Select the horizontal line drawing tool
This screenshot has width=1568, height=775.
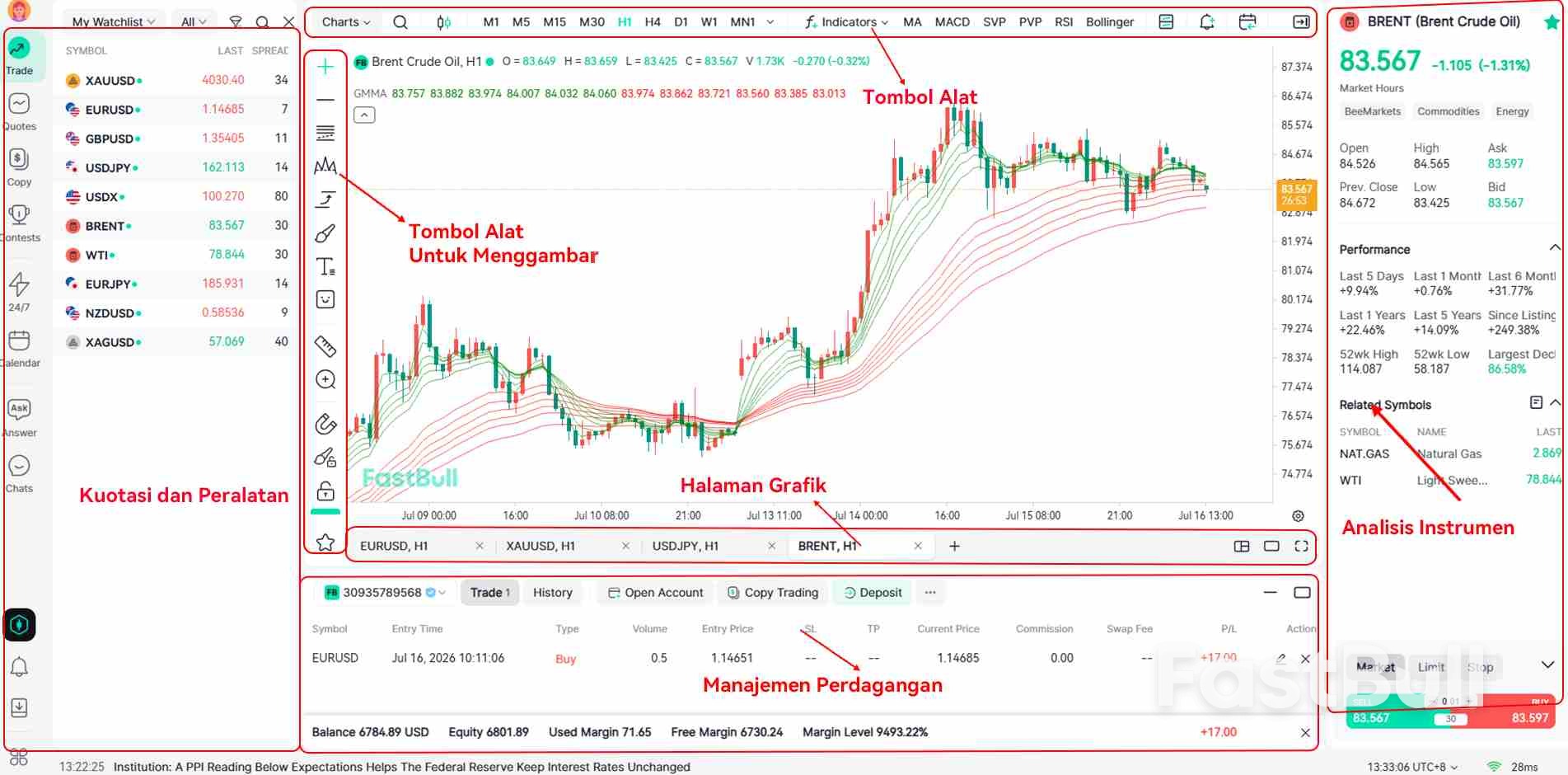325,100
